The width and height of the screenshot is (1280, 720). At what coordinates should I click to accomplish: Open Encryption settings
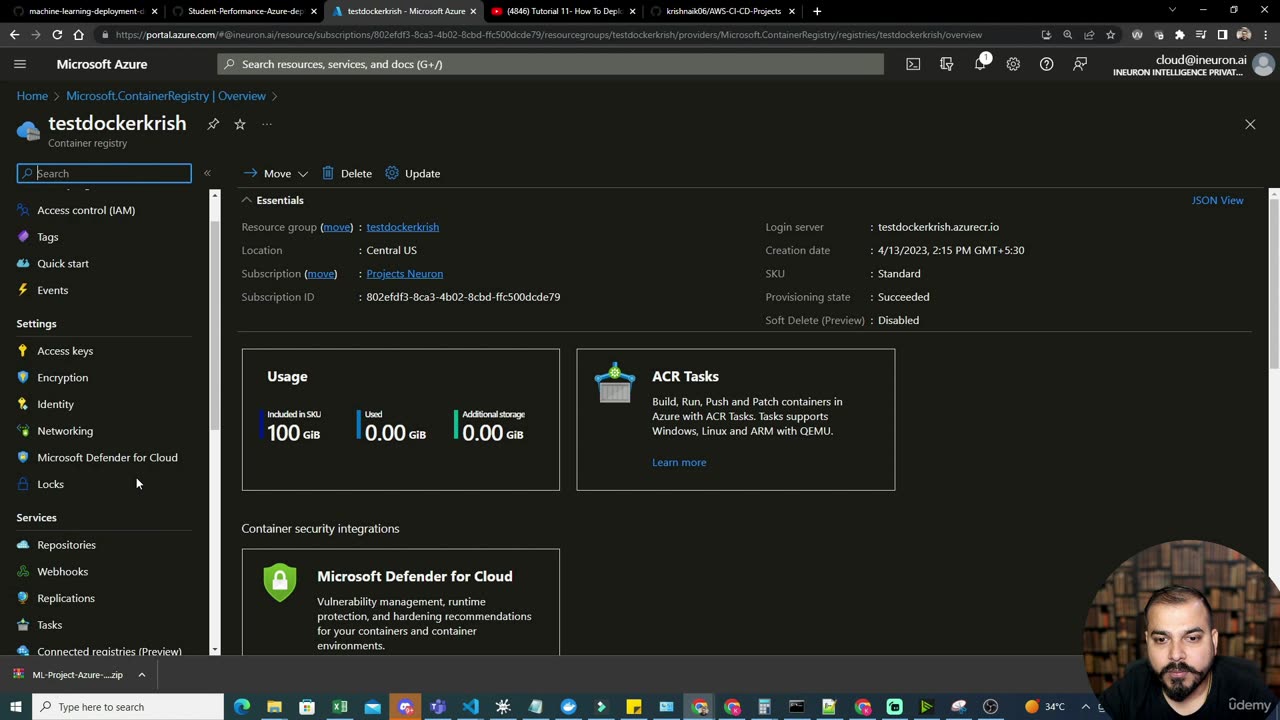click(62, 378)
